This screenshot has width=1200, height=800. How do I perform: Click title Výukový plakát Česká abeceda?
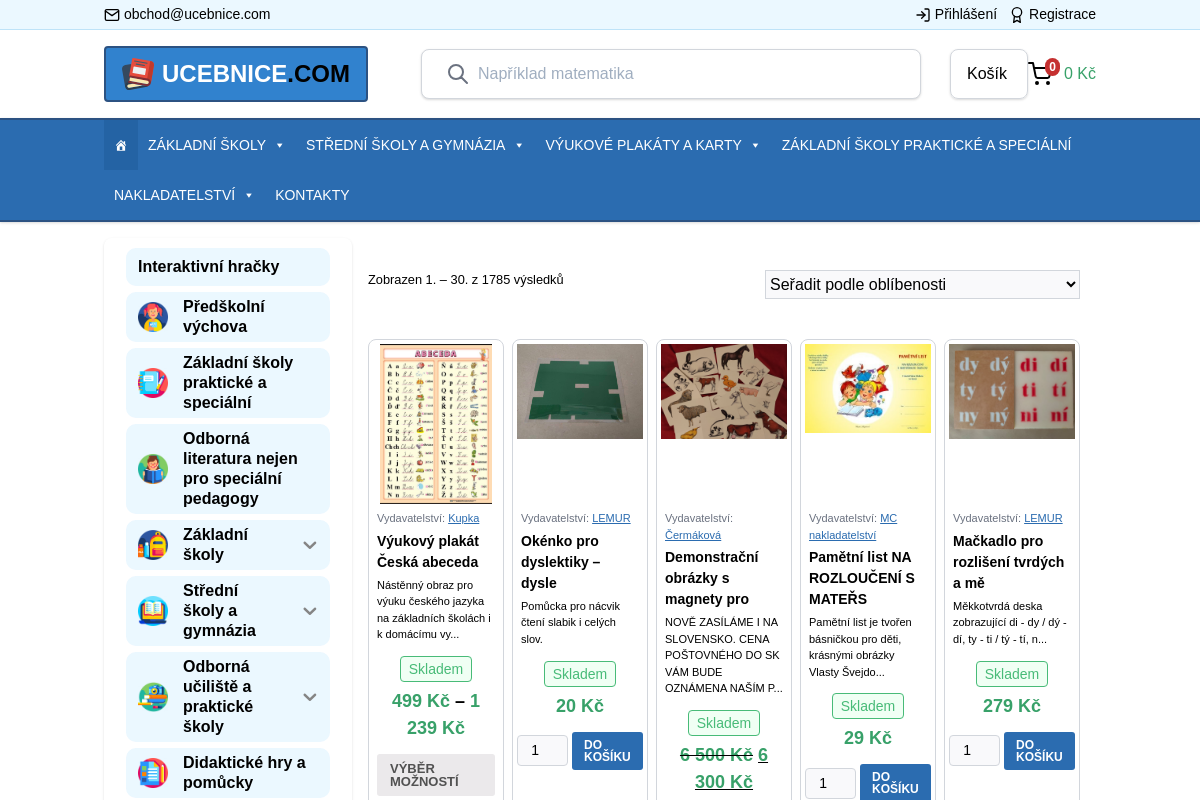(x=428, y=551)
